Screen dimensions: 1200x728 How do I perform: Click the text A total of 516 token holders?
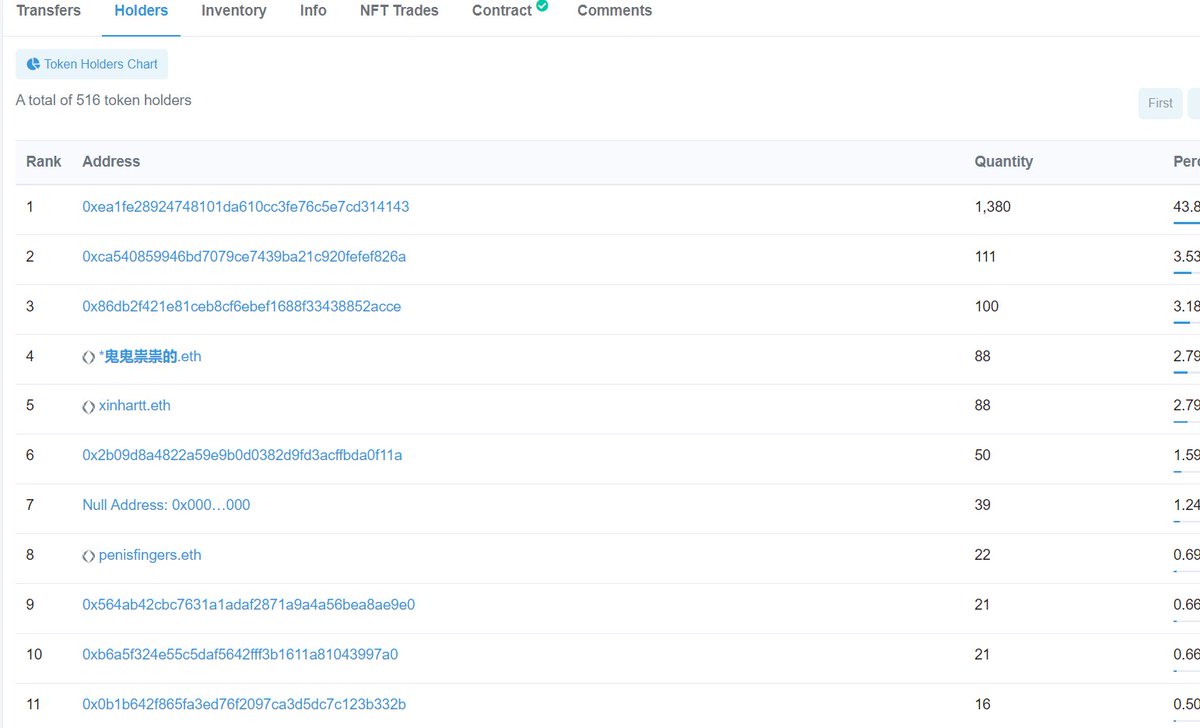(104, 100)
